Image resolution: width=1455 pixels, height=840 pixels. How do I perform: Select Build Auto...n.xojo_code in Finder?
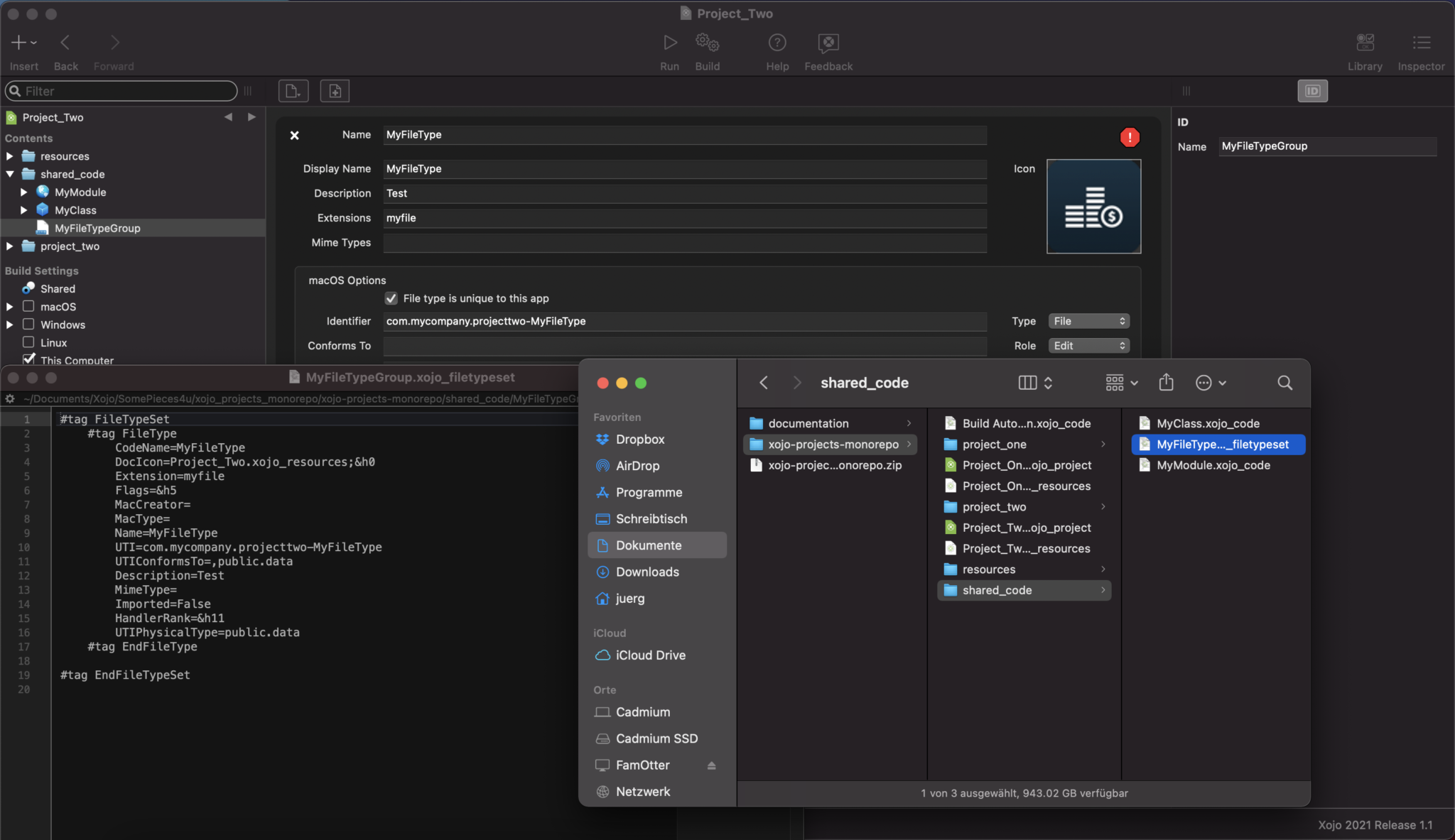[1024, 424]
